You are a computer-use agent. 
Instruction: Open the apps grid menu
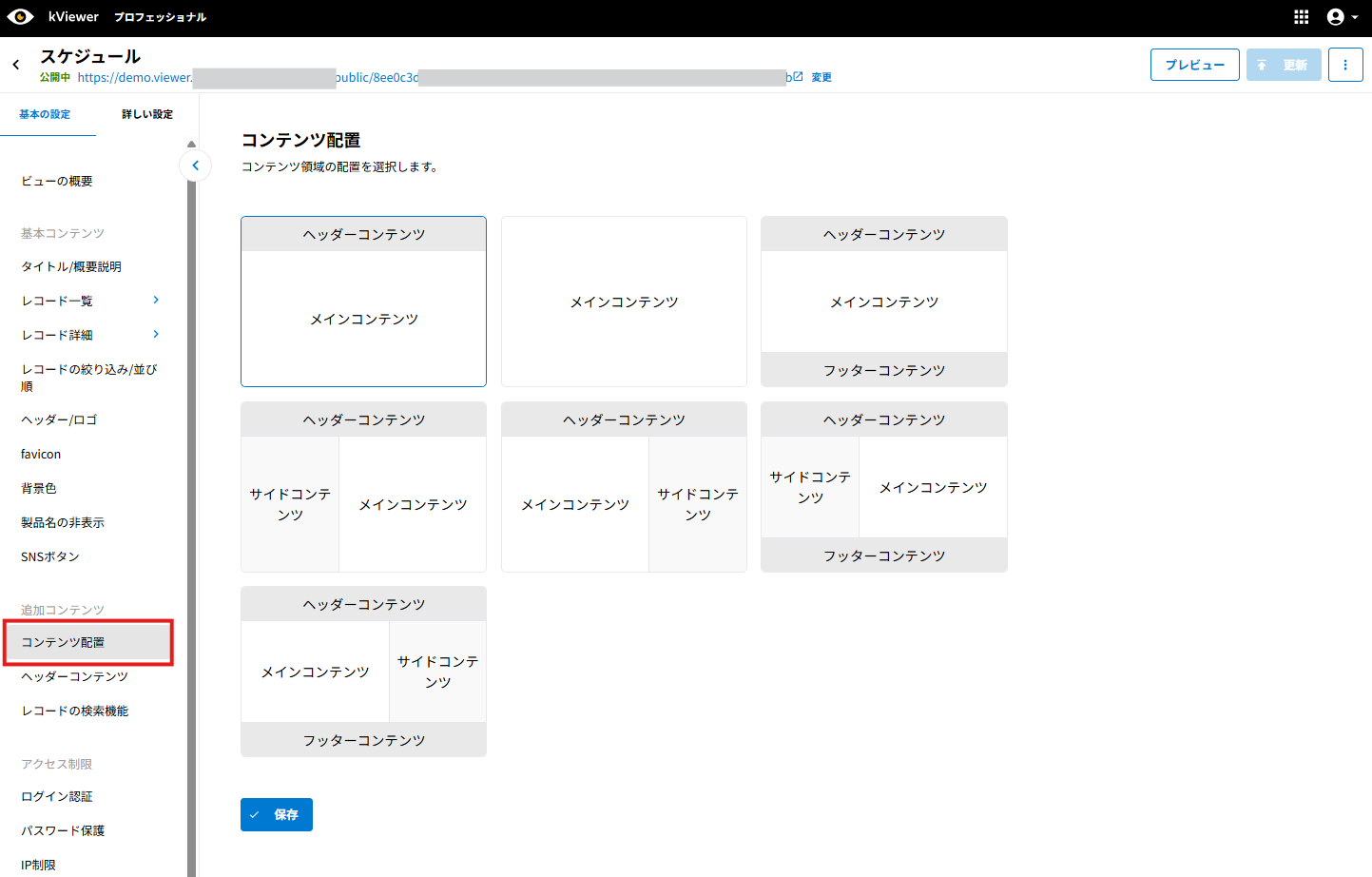click(x=1301, y=17)
